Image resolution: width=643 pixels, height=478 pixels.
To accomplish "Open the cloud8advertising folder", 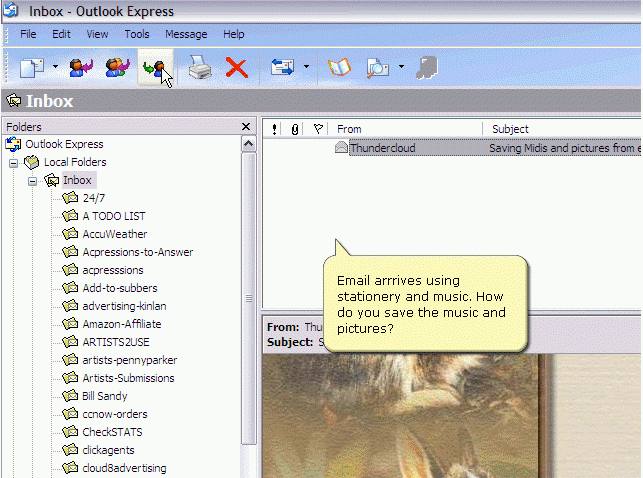I will point(124,469).
